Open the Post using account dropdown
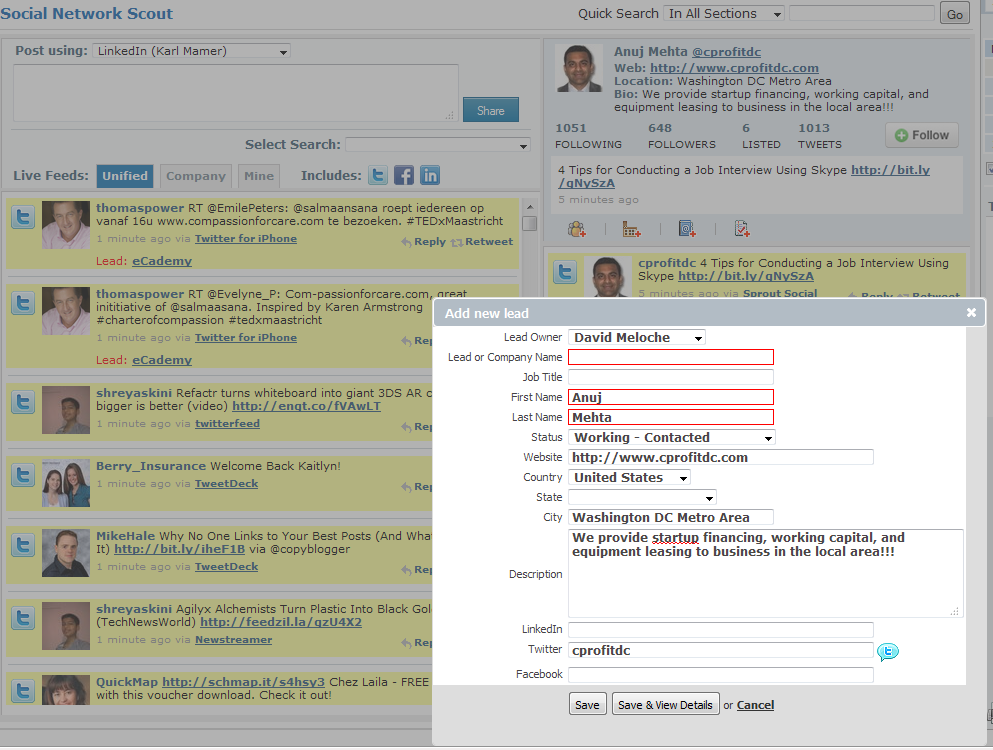Screen dimensions: 993x750 (191, 51)
